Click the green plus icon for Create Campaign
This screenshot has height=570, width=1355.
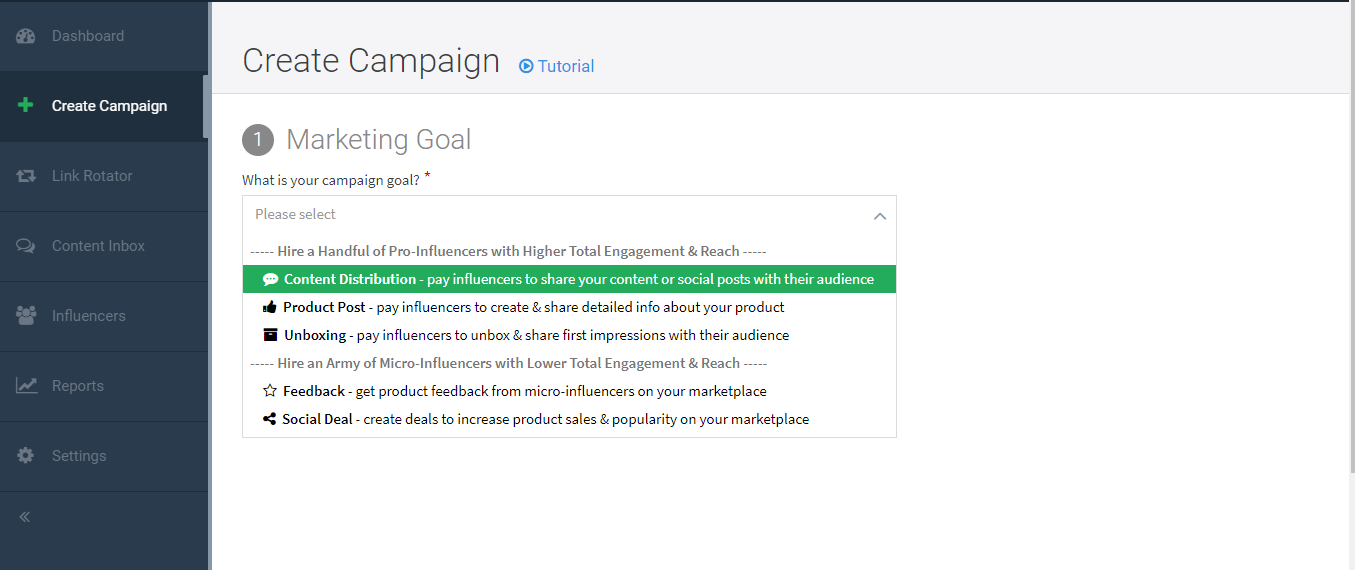coord(26,106)
